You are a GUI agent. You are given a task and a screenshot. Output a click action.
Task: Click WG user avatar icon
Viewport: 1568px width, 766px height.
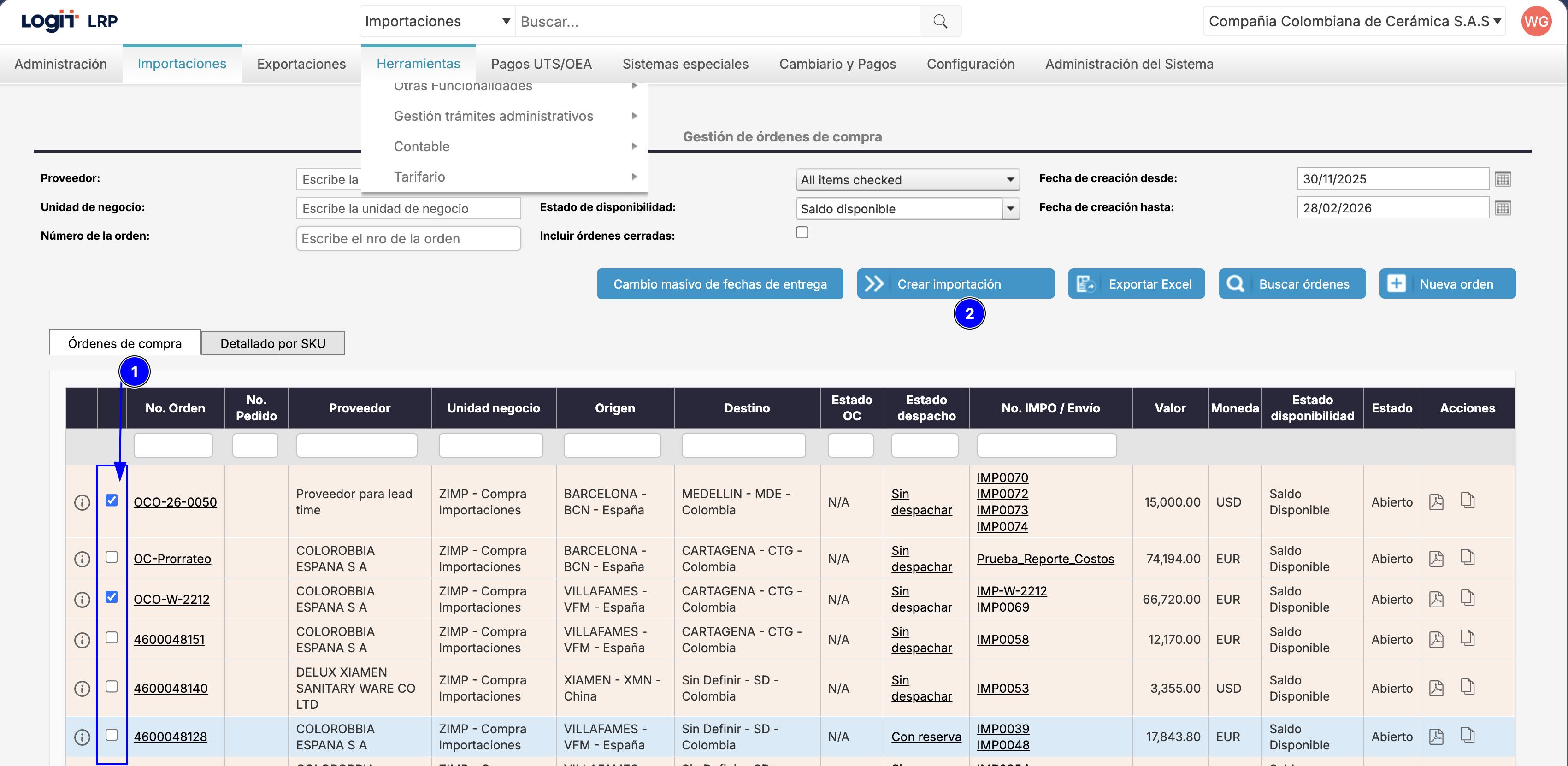tap(1536, 22)
